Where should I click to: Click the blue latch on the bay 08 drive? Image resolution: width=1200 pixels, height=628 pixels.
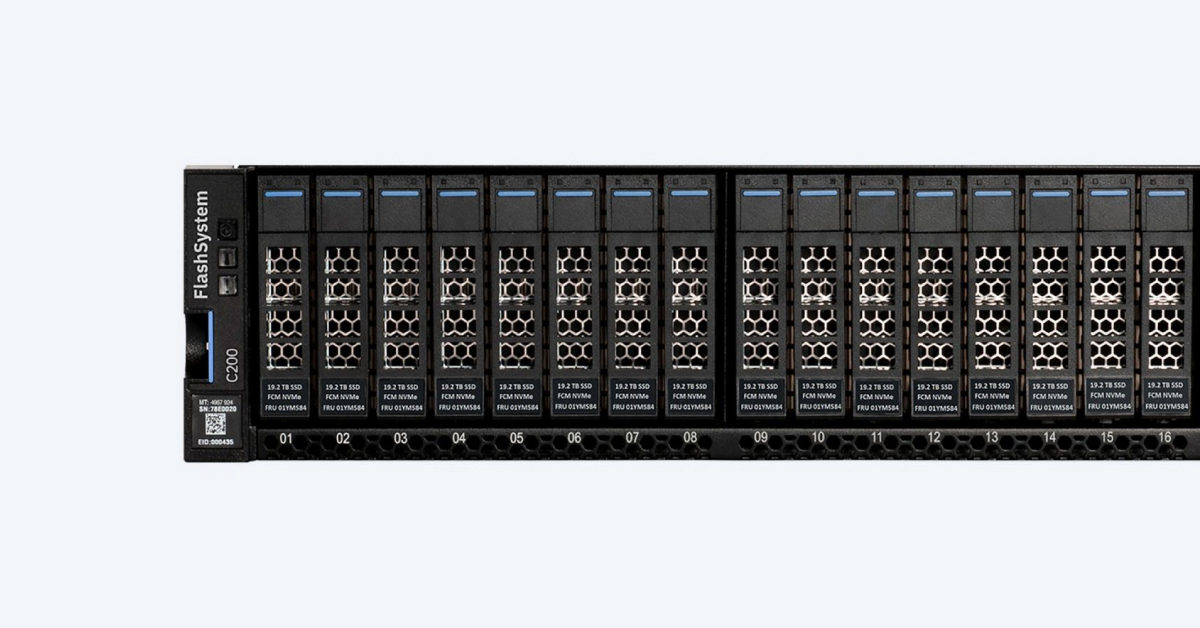pos(690,193)
